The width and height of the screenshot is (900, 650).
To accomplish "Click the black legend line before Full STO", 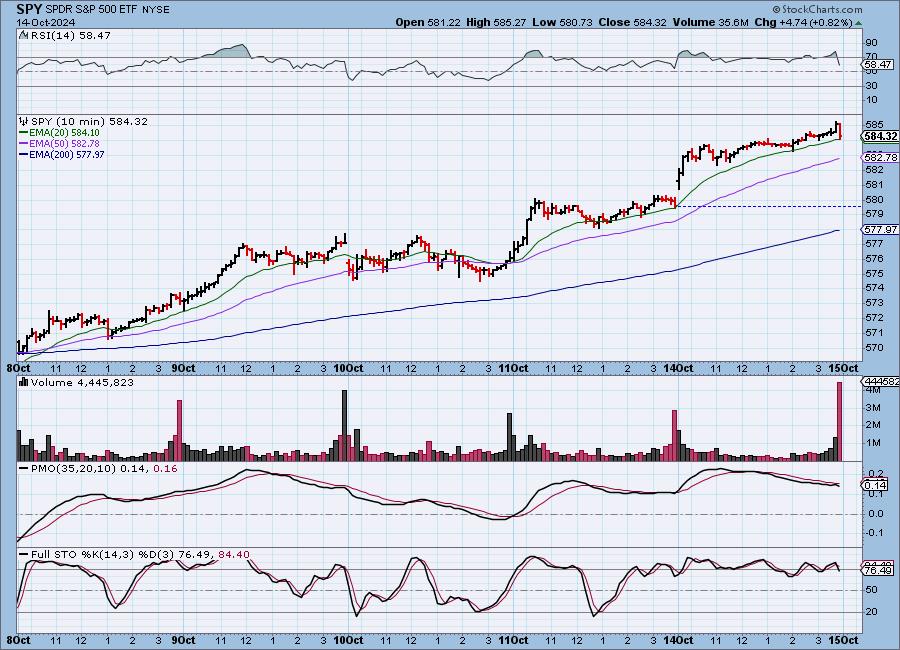I will (x=24, y=555).
